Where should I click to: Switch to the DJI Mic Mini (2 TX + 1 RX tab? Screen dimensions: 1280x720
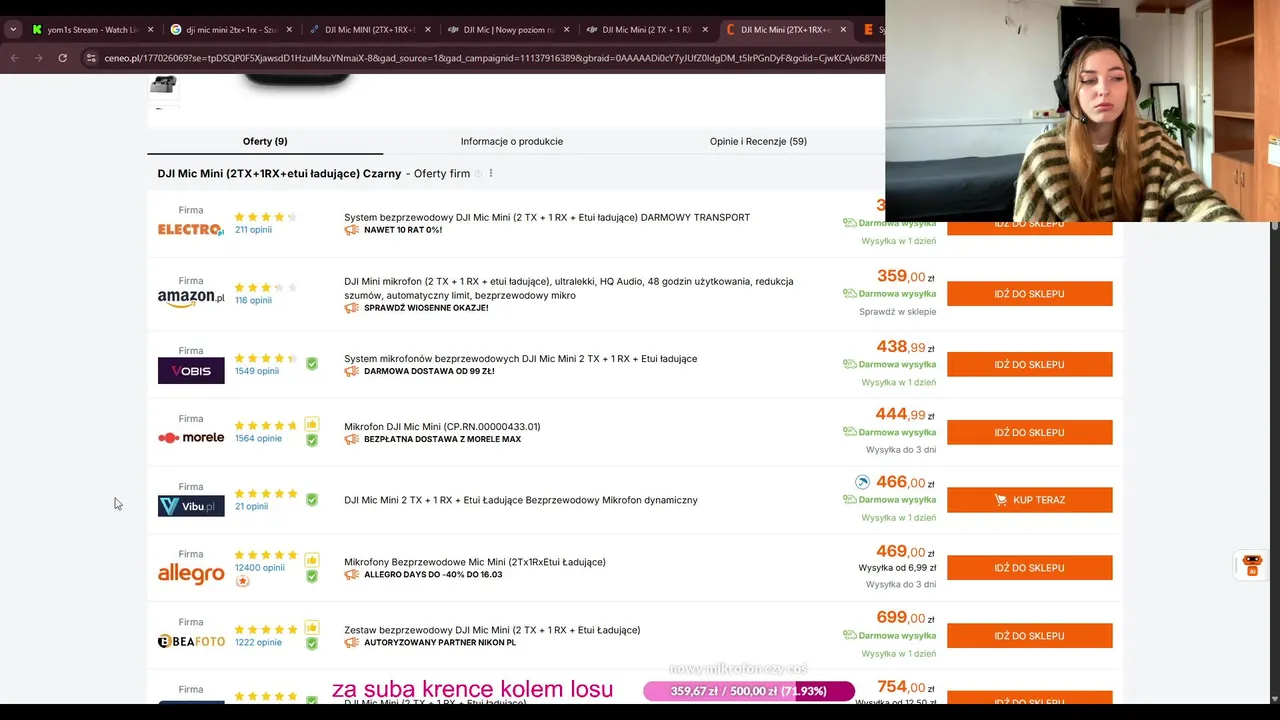(x=645, y=30)
